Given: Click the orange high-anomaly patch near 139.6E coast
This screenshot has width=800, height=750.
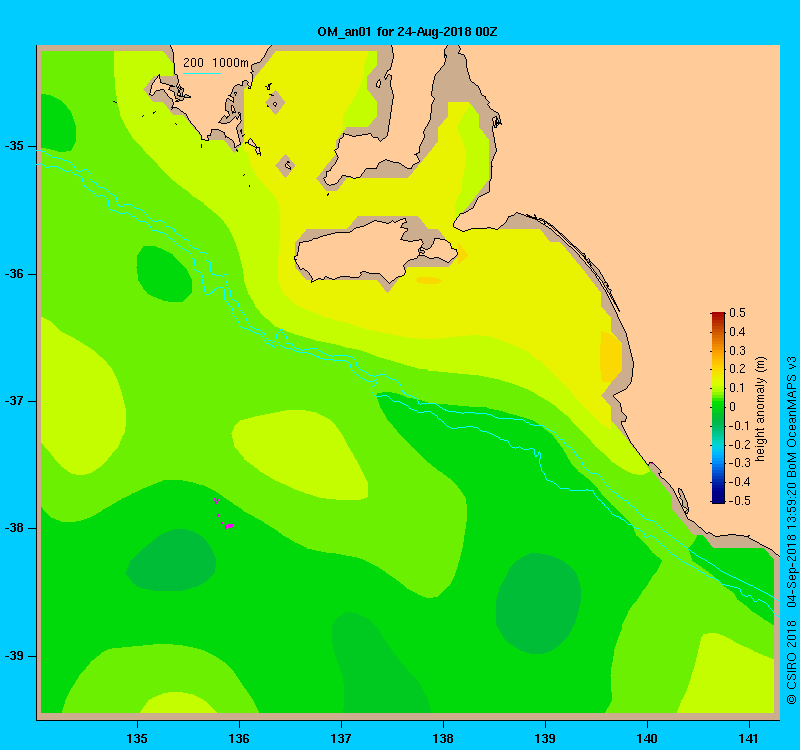Looking at the screenshot, I should (611, 356).
